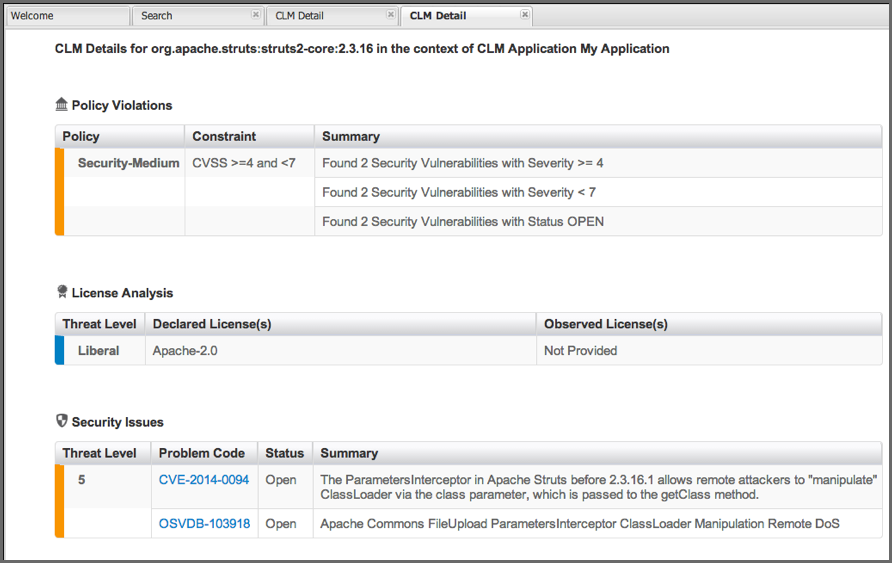The width and height of the screenshot is (892, 563).
Task: Open the inactive CLM Detail tab
Action: click(x=325, y=16)
